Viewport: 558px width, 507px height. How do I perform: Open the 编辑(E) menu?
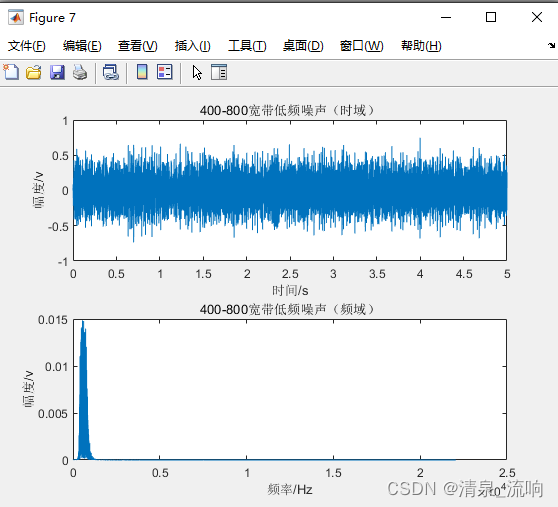[82, 46]
